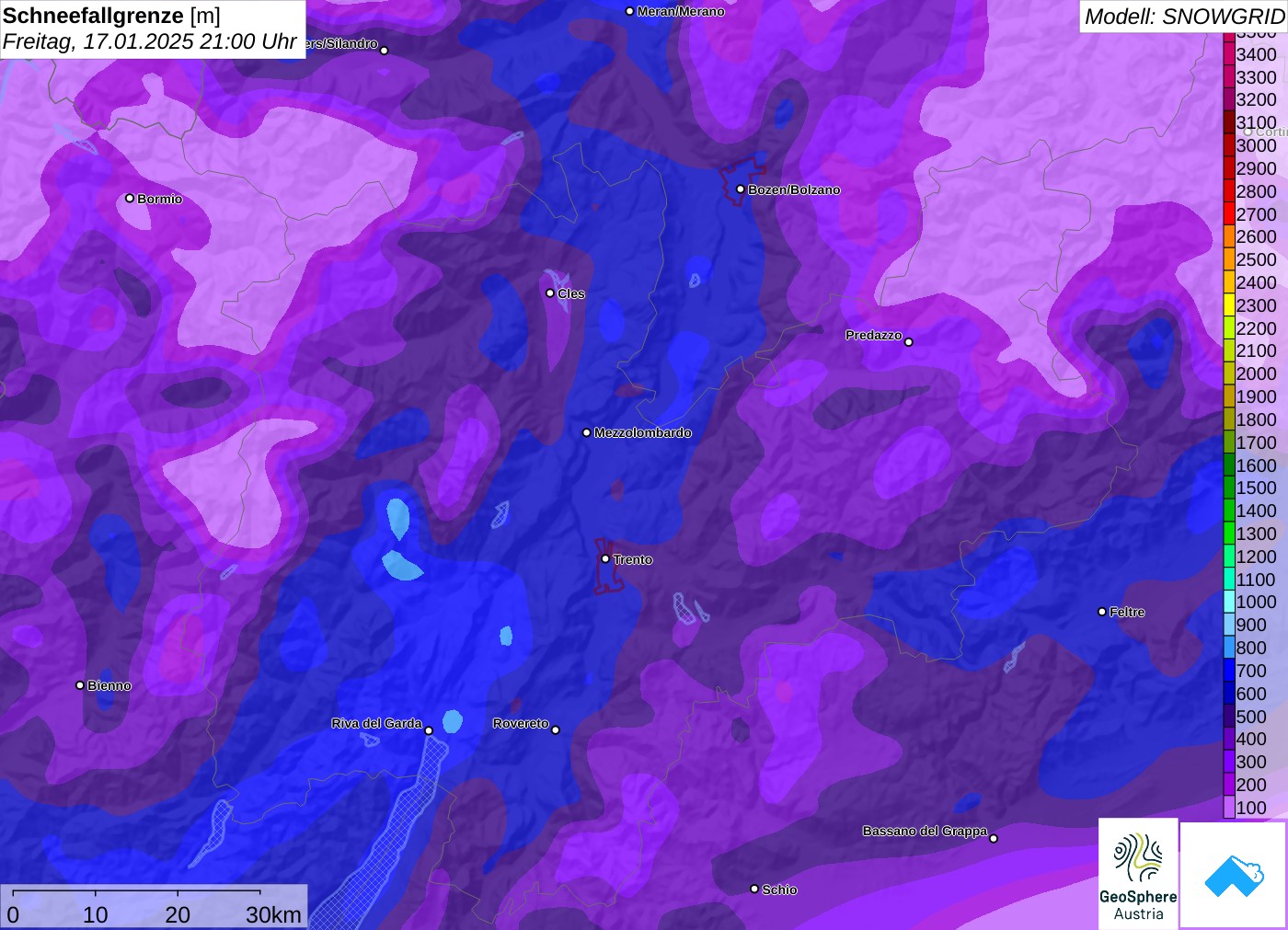1288x930 pixels.
Task: Select the Bozen/Bolzano location marker dot
Action: click(x=741, y=189)
